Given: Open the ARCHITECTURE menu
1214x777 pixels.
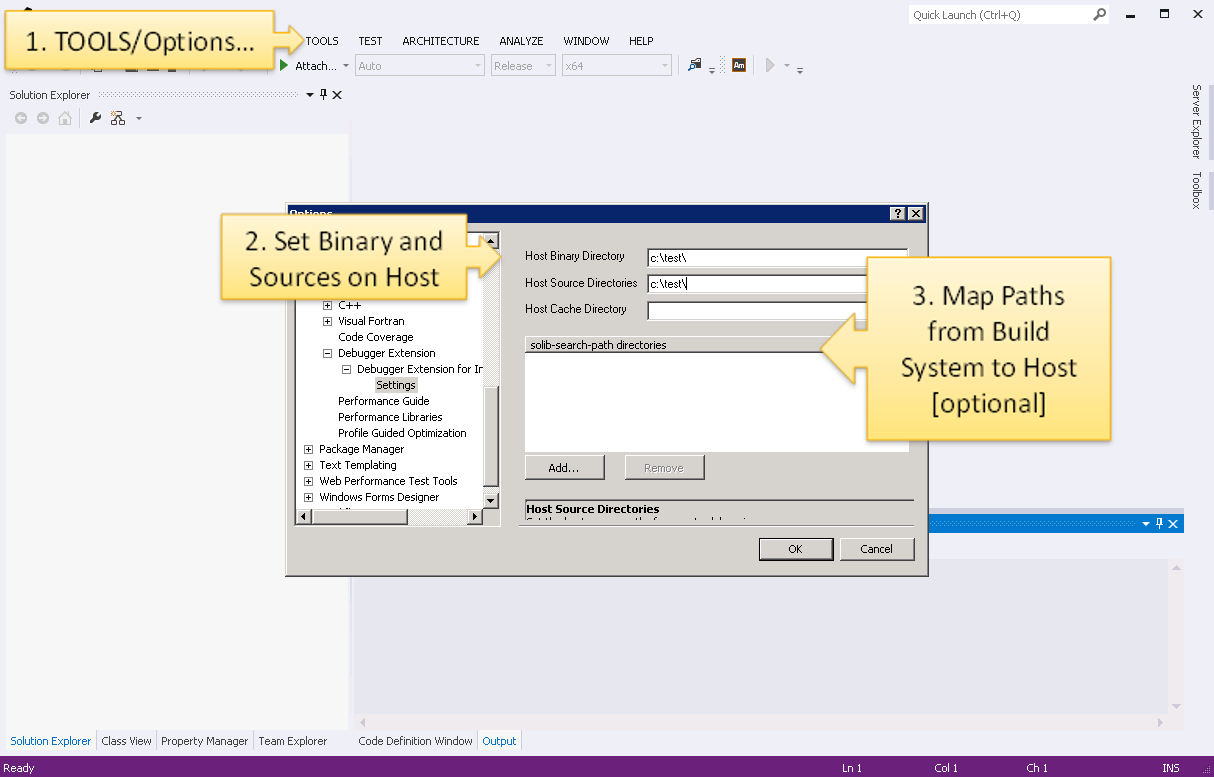Looking at the screenshot, I should click(x=440, y=41).
